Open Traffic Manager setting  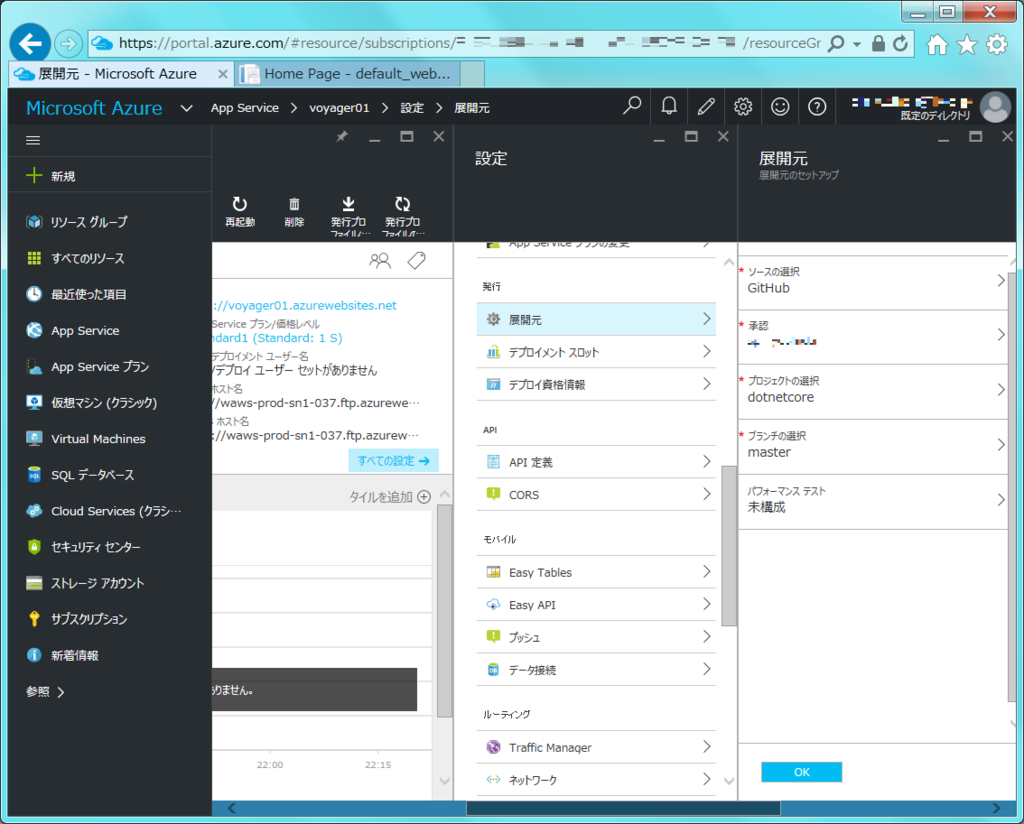596,747
